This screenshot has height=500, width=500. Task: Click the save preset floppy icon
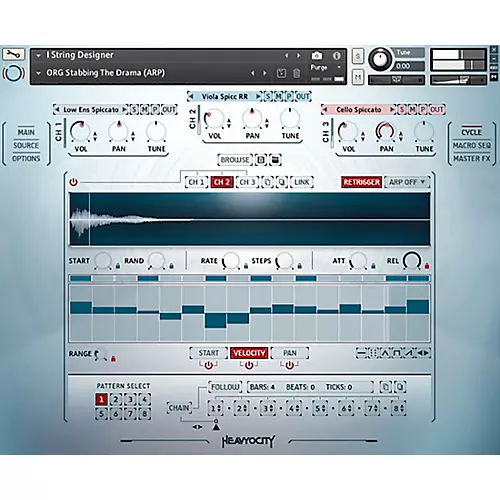pyautogui.click(x=281, y=73)
